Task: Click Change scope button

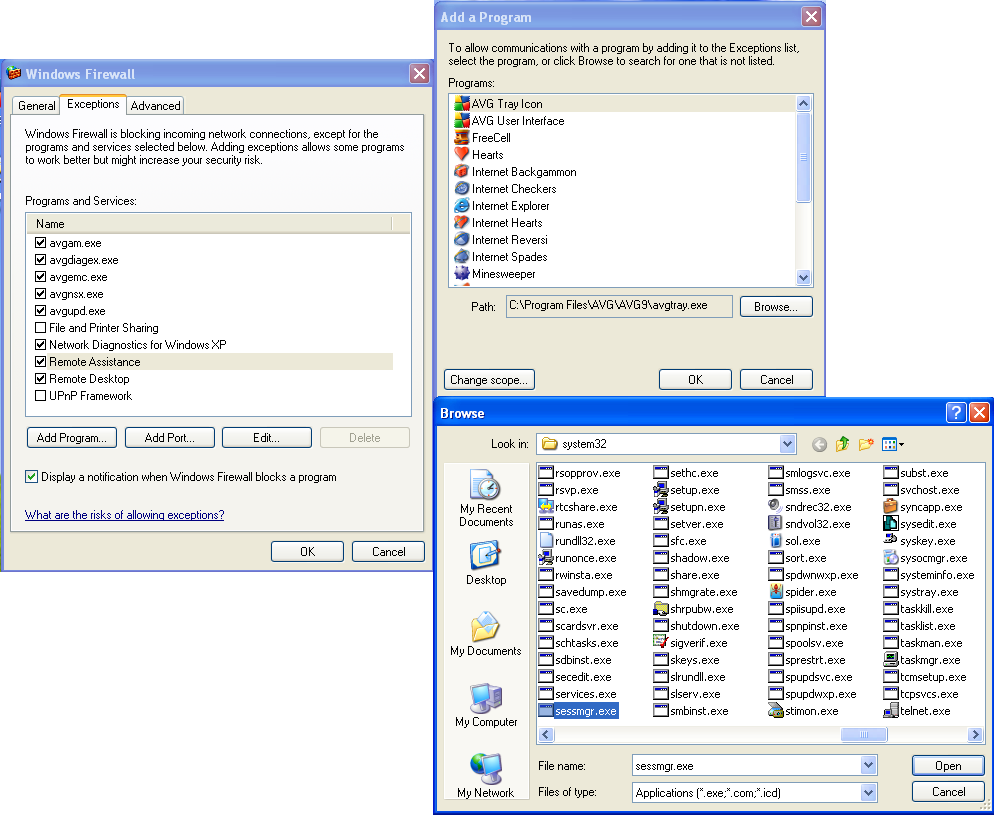Action: point(489,380)
